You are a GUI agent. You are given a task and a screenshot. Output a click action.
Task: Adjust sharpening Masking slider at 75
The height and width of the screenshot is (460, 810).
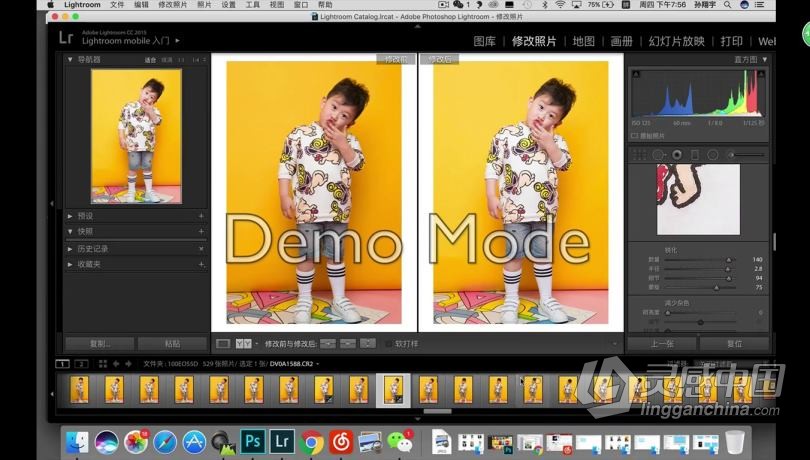click(716, 288)
